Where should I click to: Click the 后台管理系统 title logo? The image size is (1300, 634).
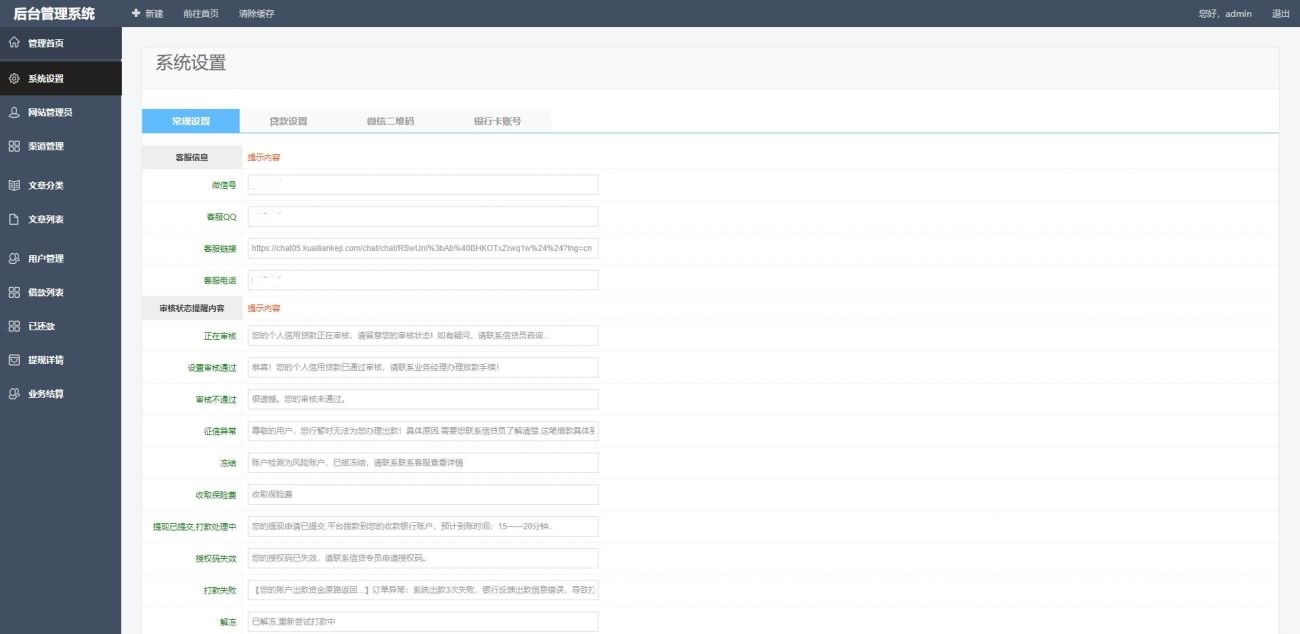[x=55, y=14]
